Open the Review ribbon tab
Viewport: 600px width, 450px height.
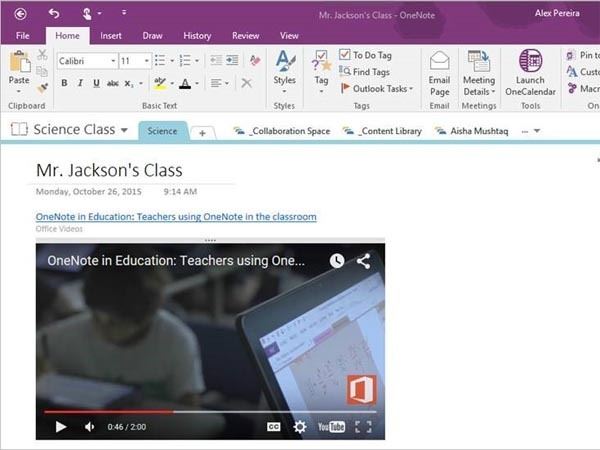245,36
